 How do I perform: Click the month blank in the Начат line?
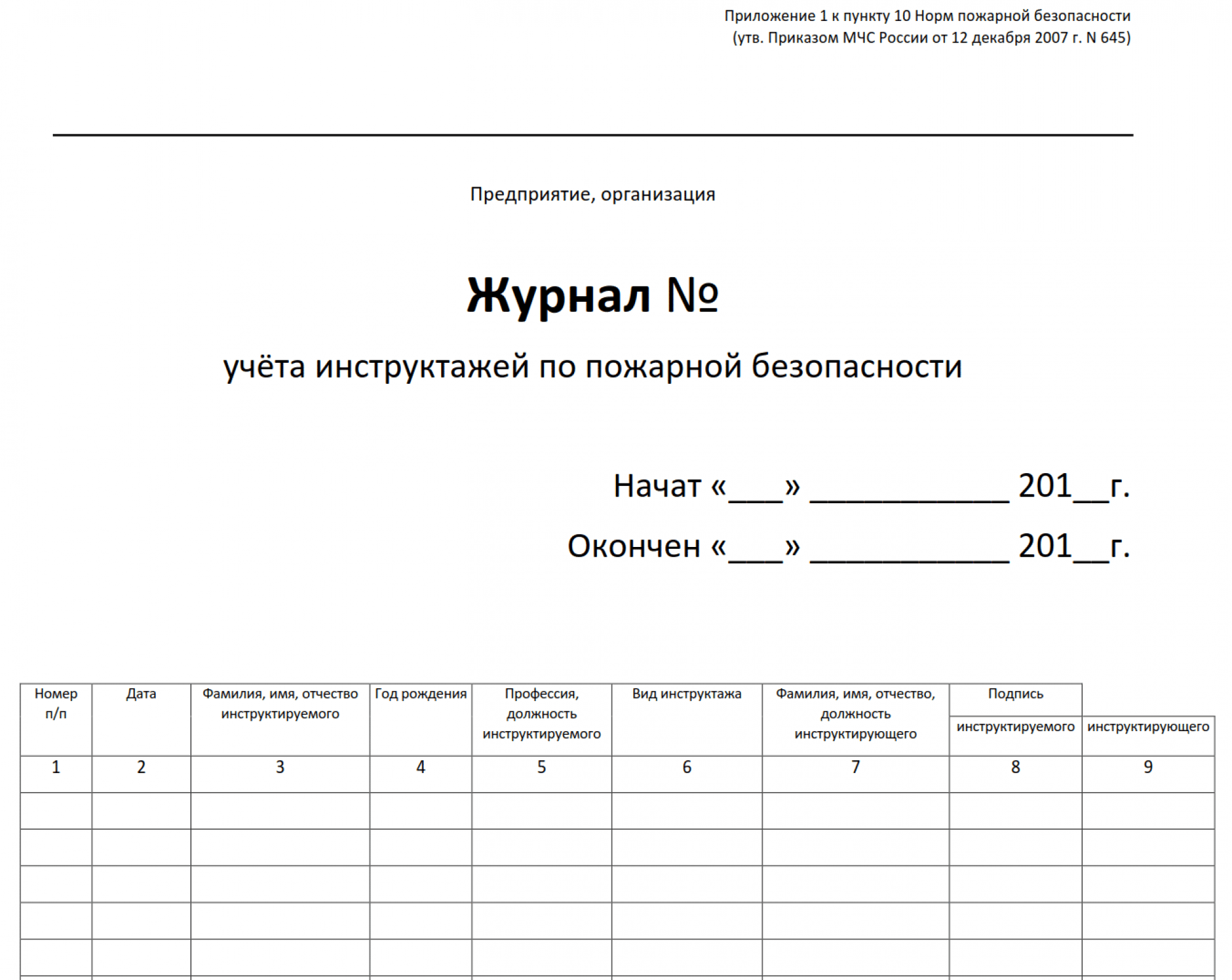(912, 493)
